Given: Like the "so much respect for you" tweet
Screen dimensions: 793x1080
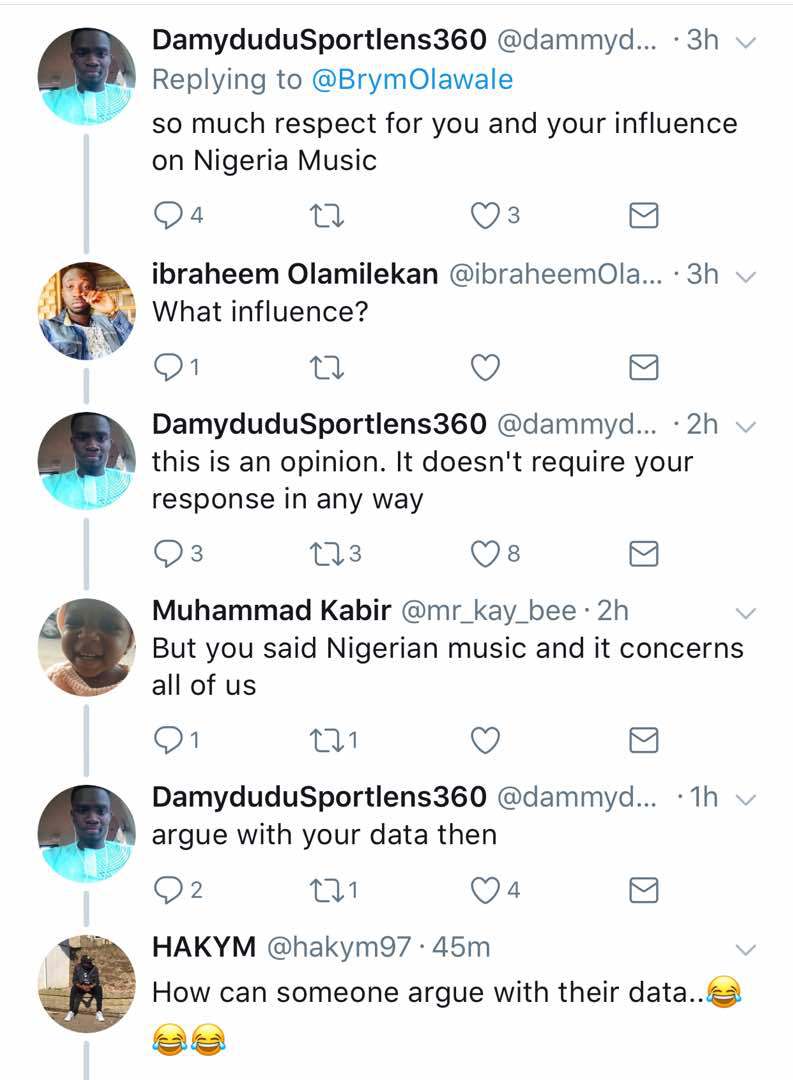Looking at the screenshot, I should pyautogui.click(x=485, y=215).
